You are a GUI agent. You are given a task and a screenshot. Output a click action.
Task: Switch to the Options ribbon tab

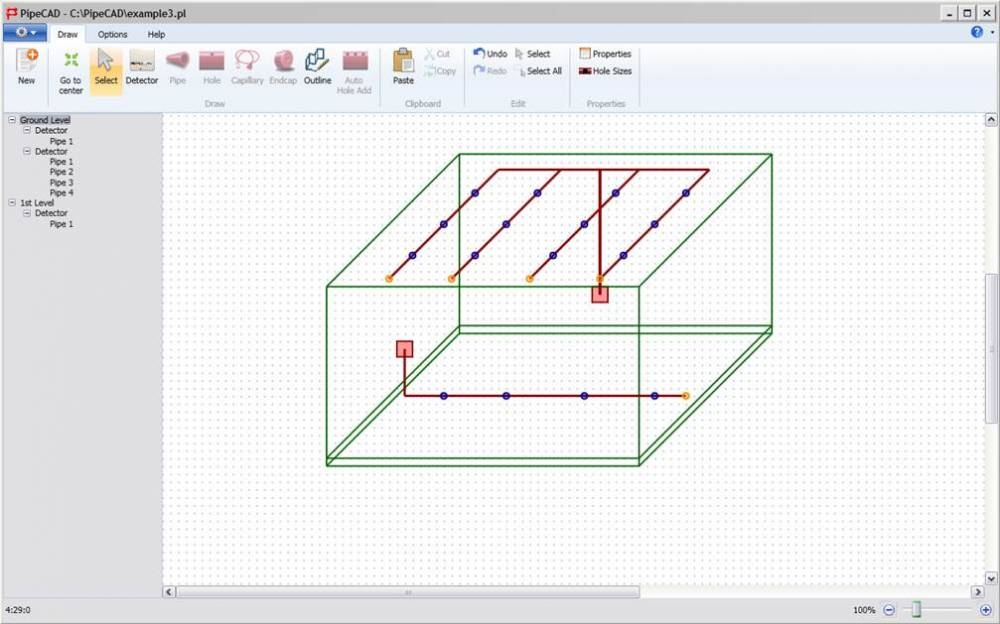tap(112, 34)
